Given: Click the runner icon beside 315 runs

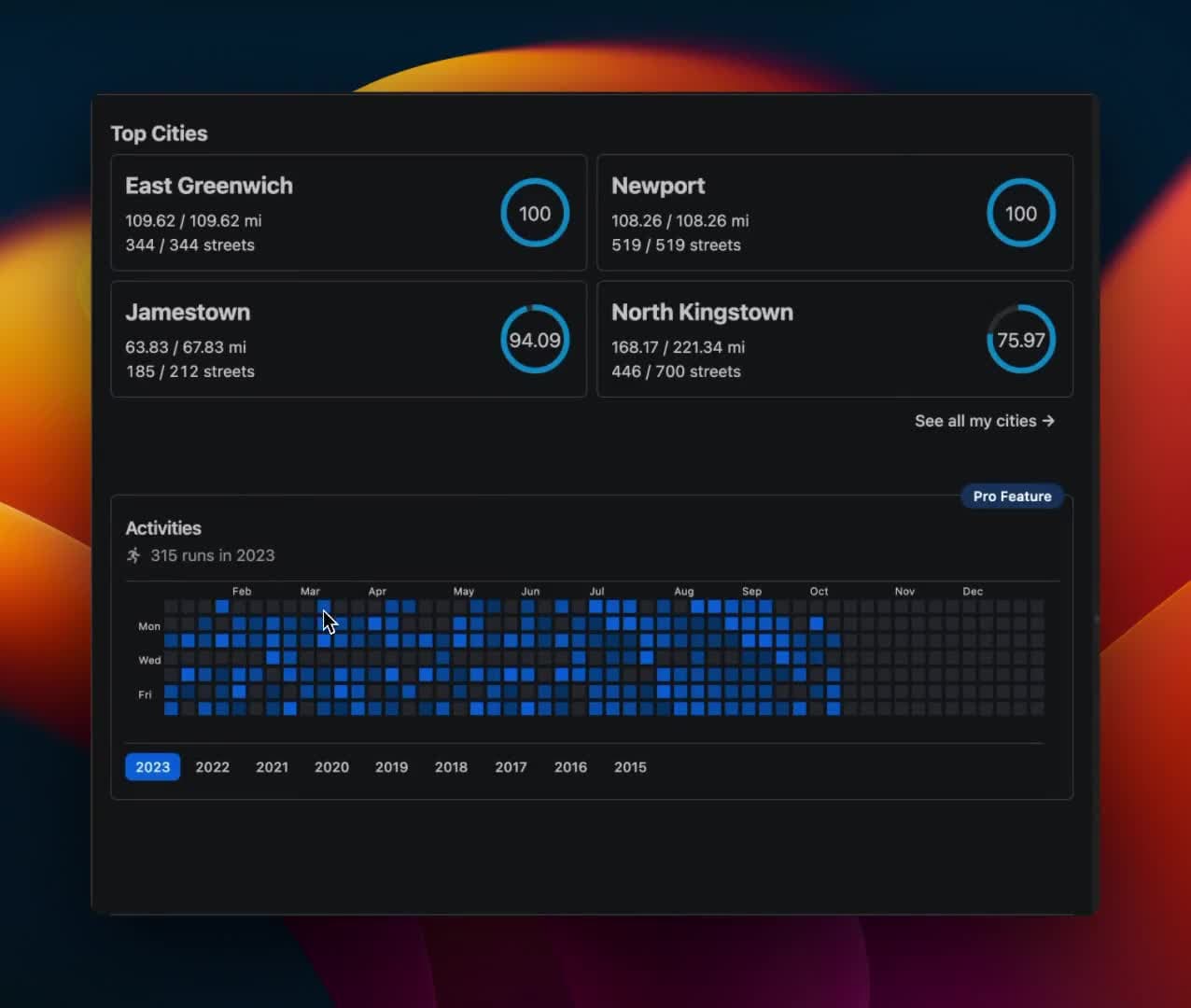Looking at the screenshot, I should click(133, 555).
